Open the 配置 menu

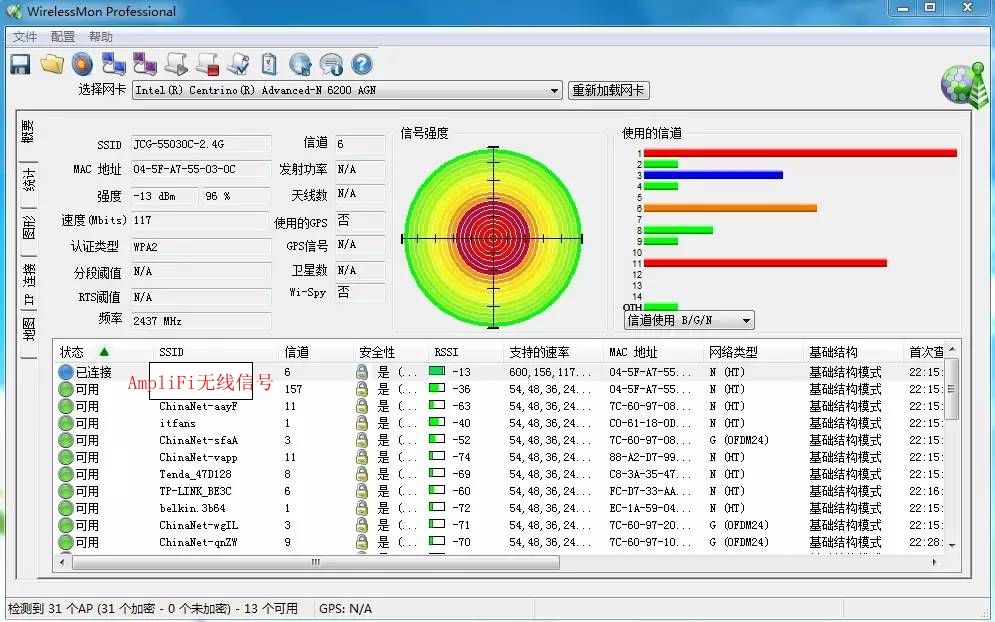(61, 36)
